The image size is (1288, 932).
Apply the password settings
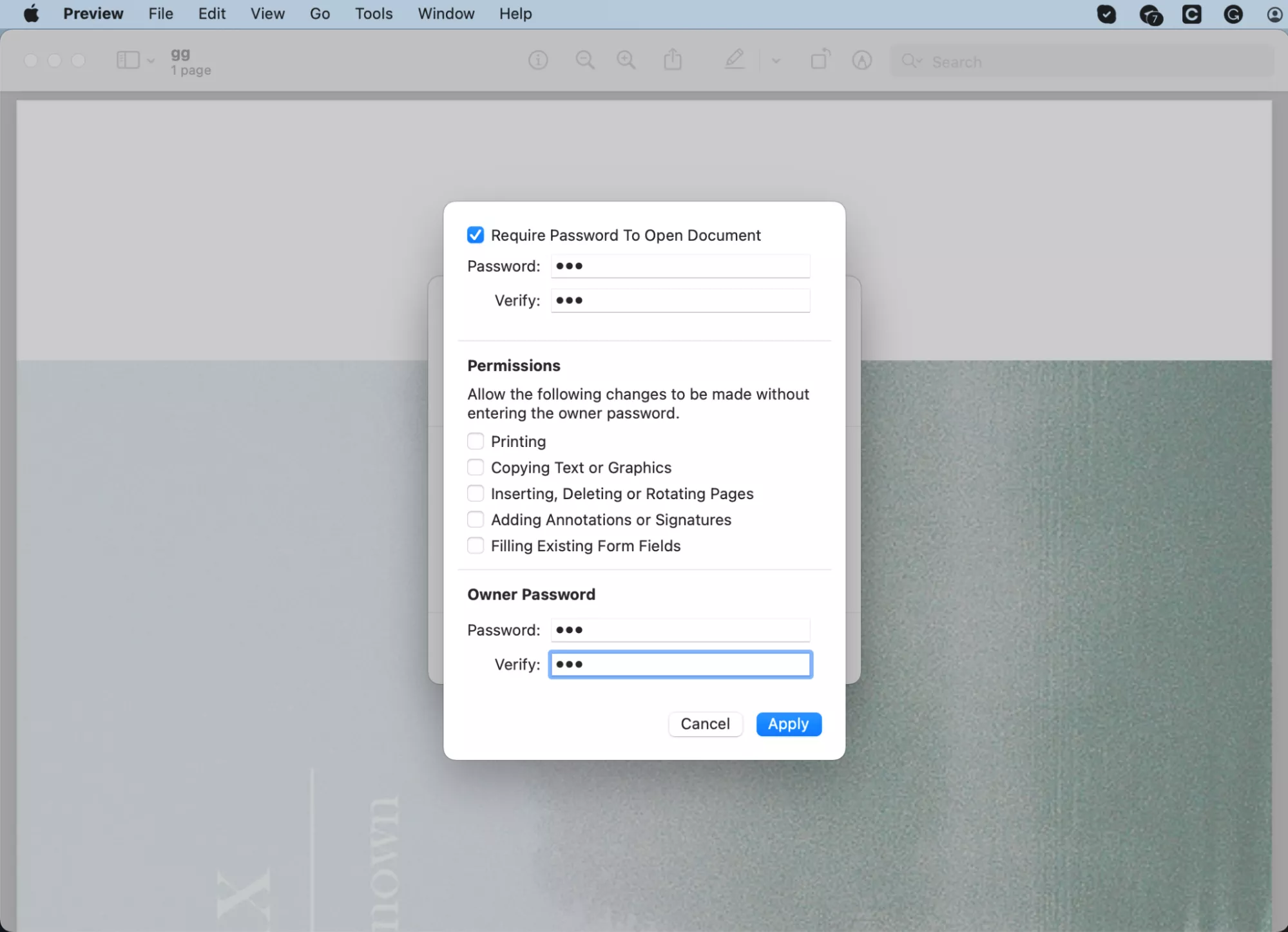click(788, 724)
